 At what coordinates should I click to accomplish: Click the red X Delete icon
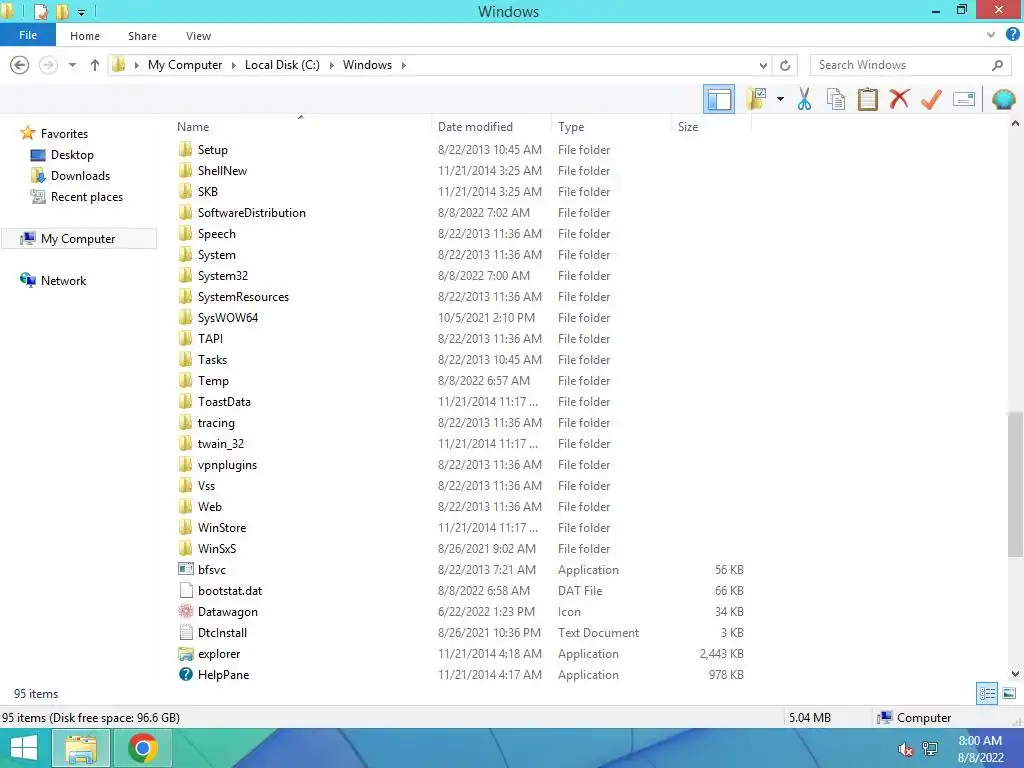(899, 99)
